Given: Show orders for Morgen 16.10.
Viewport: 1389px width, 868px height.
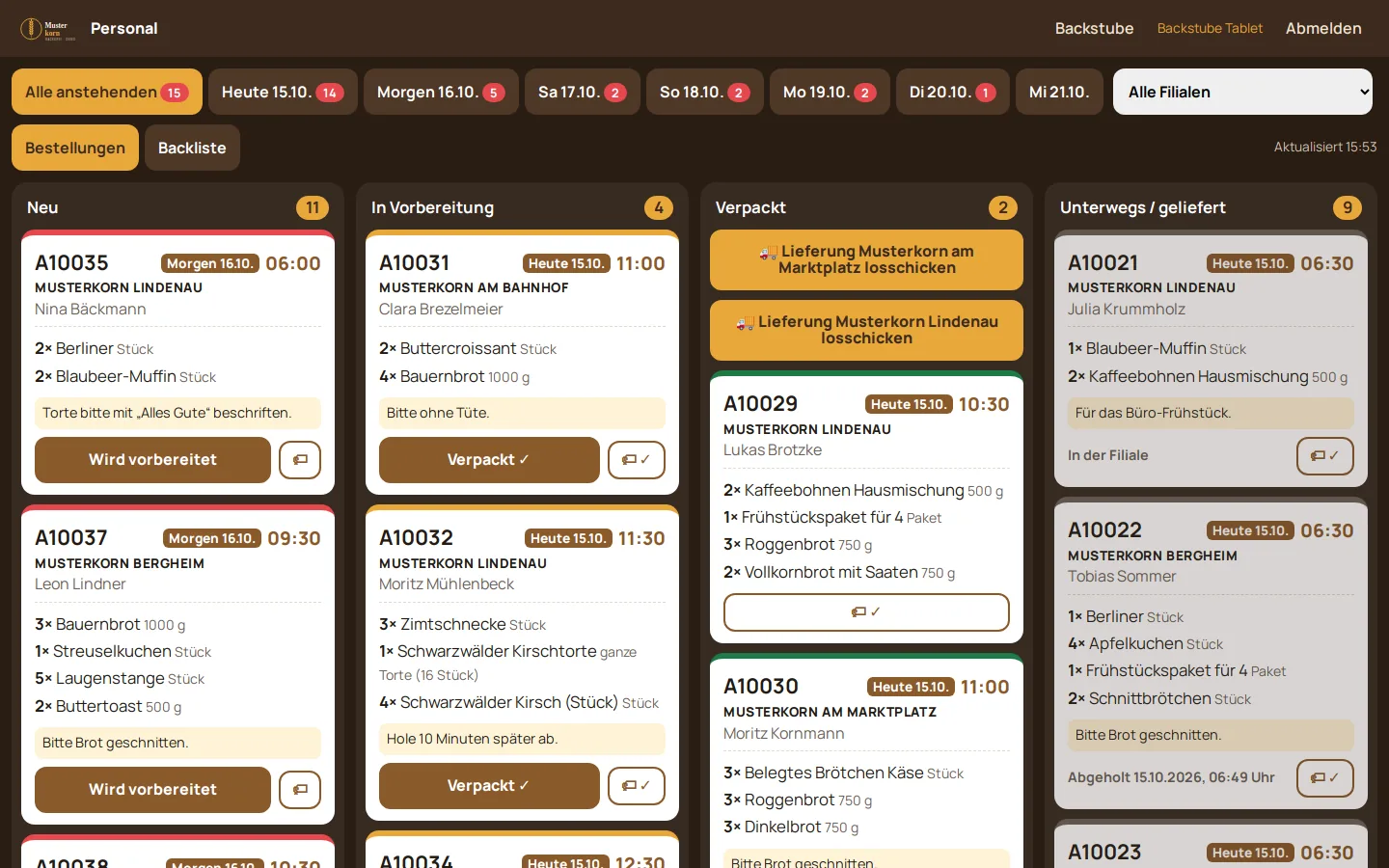Looking at the screenshot, I should tap(441, 92).
